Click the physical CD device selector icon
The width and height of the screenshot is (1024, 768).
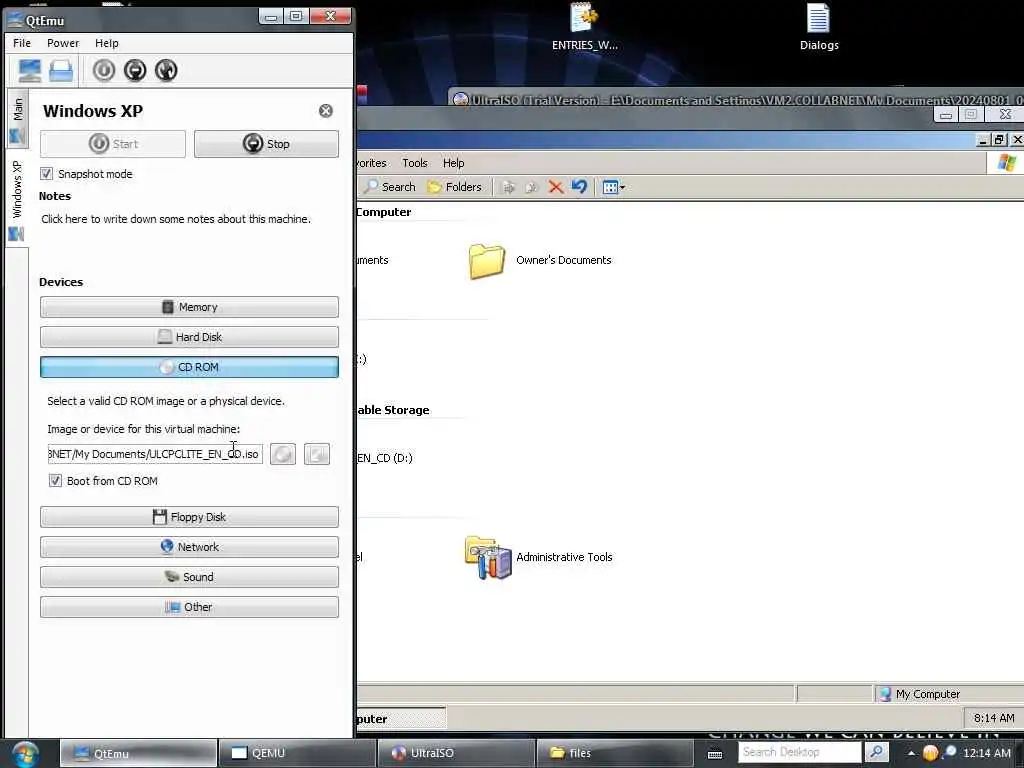(283, 454)
